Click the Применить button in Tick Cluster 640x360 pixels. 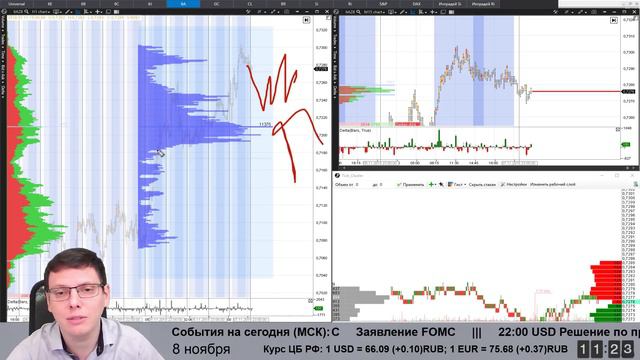click(x=410, y=184)
